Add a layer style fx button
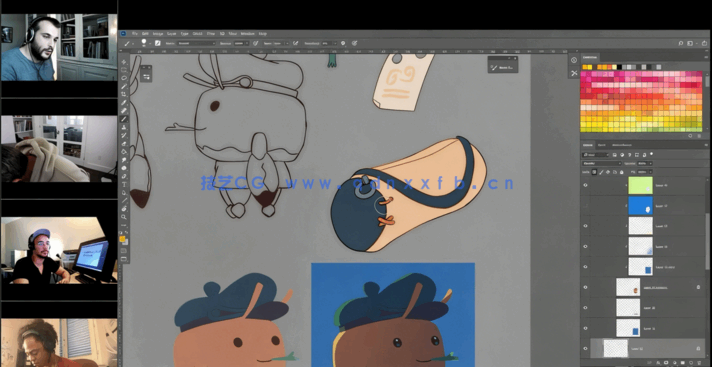The width and height of the screenshot is (712, 367). [657, 362]
